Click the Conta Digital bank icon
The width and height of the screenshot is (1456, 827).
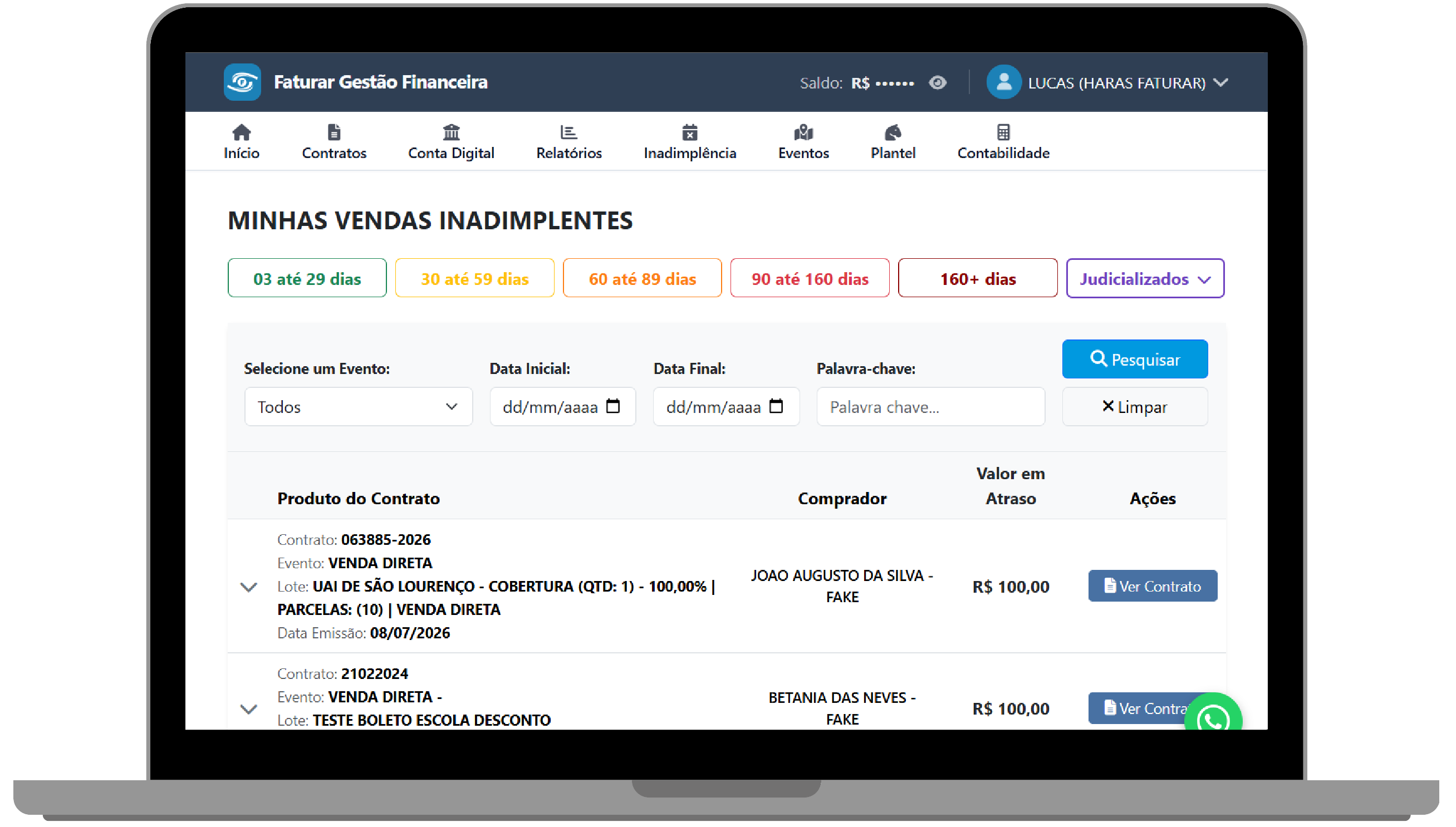(452, 132)
